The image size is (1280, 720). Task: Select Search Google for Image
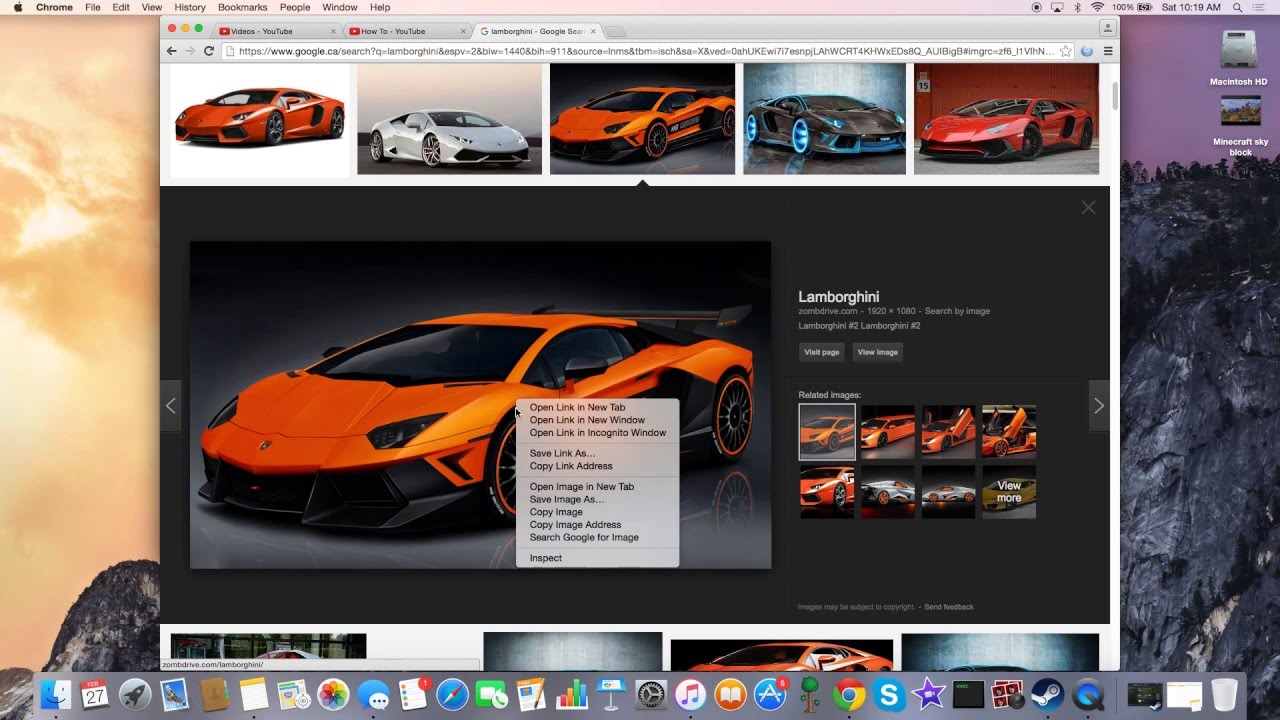[597, 537]
